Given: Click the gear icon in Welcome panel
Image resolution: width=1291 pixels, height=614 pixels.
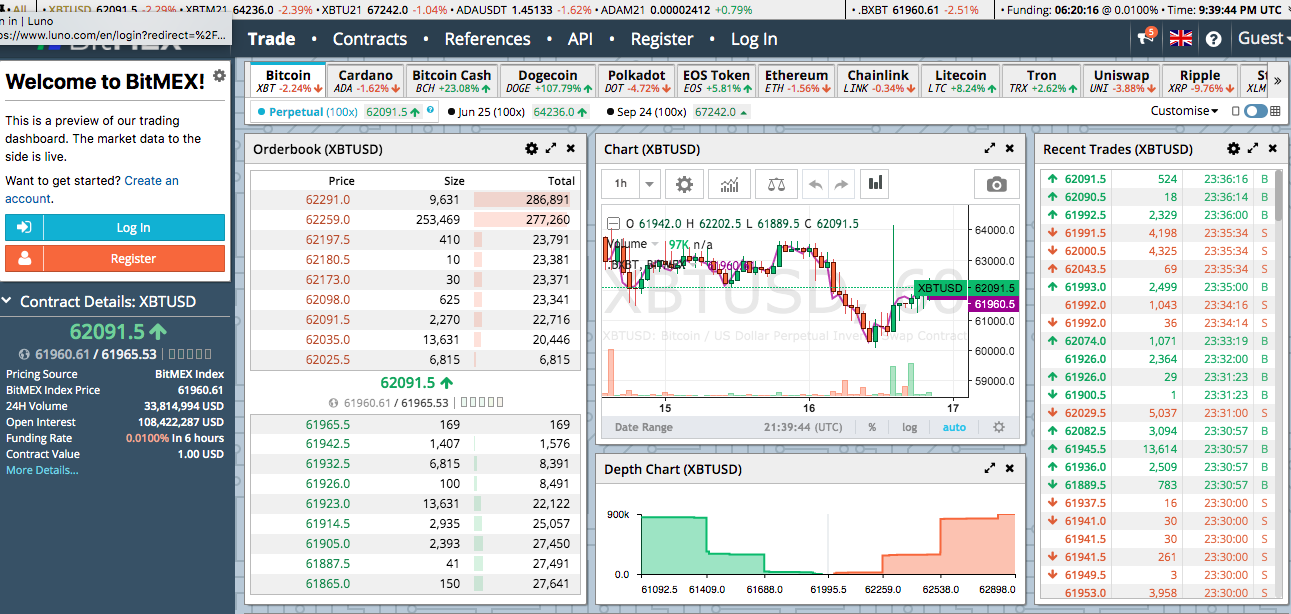Looking at the screenshot, I should [x=219, y=75].
